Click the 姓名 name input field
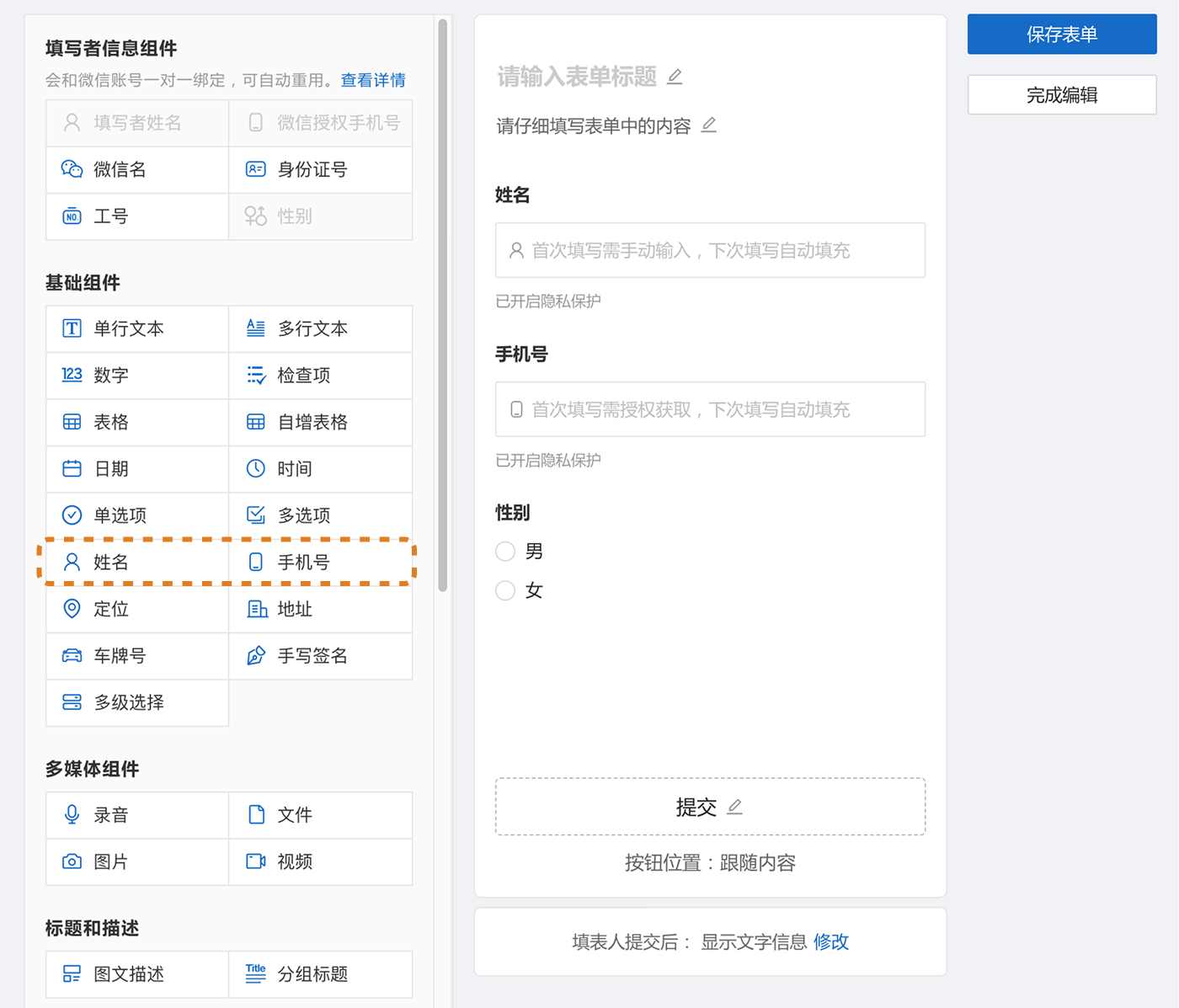1179x1008 pixels. 710,250
